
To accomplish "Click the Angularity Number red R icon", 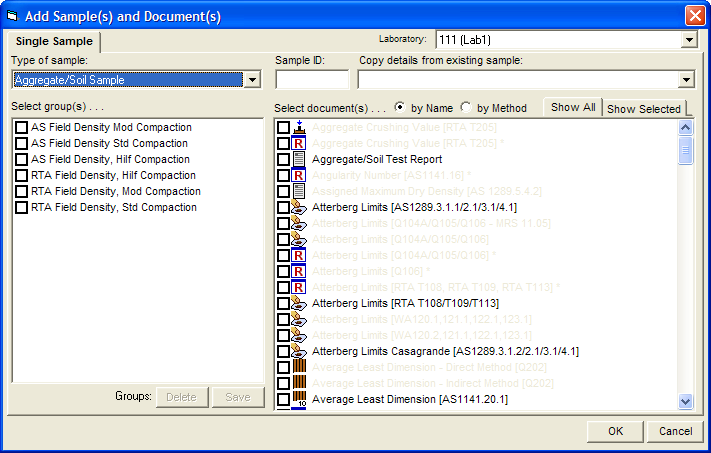I will [298, 176].
